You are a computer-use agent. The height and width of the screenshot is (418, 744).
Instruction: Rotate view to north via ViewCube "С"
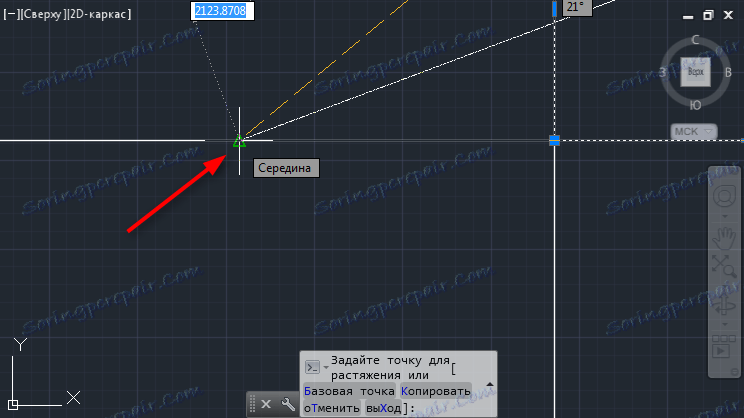pos(696,40)
